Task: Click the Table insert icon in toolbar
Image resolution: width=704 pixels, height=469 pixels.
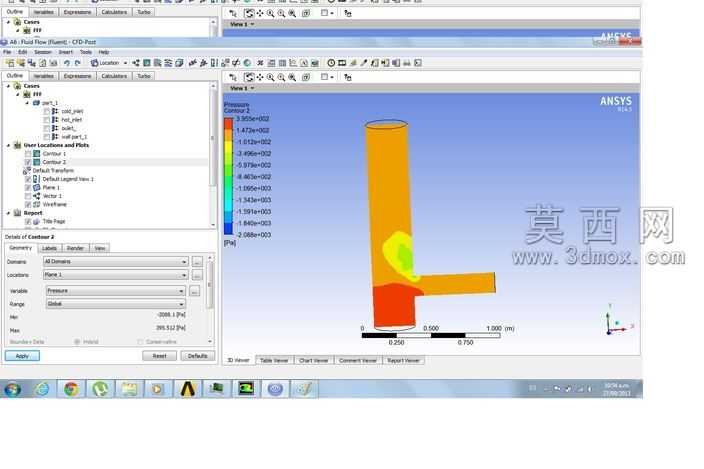Action: [282, 63]
